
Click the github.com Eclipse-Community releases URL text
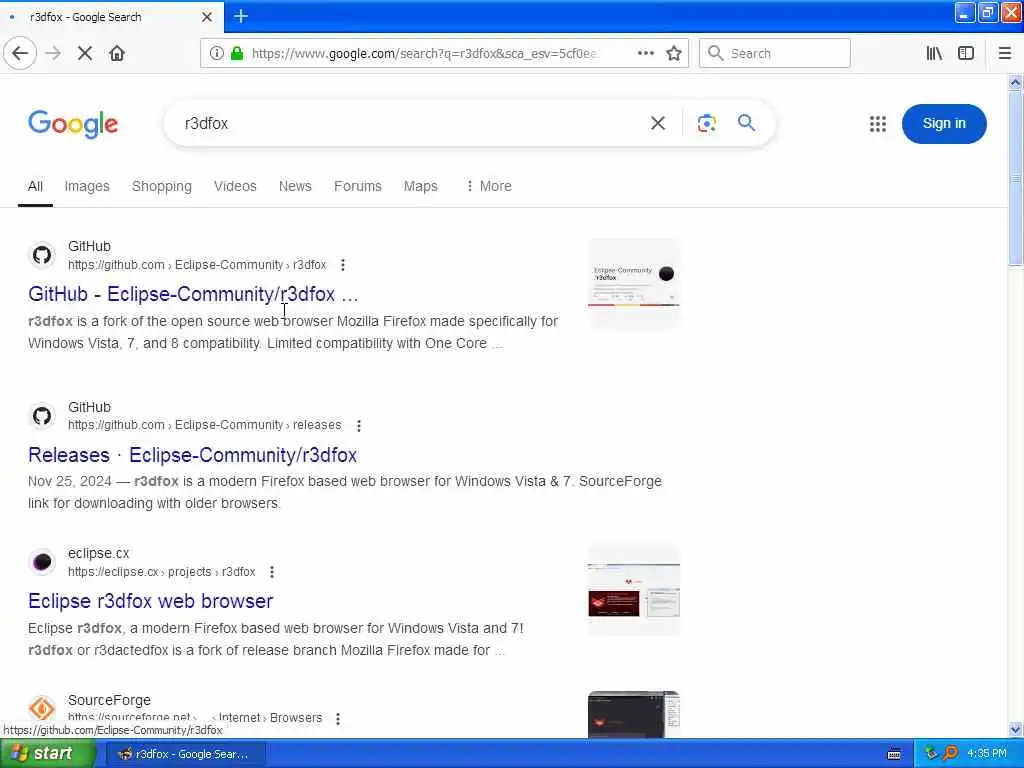[x=204, y=425]
